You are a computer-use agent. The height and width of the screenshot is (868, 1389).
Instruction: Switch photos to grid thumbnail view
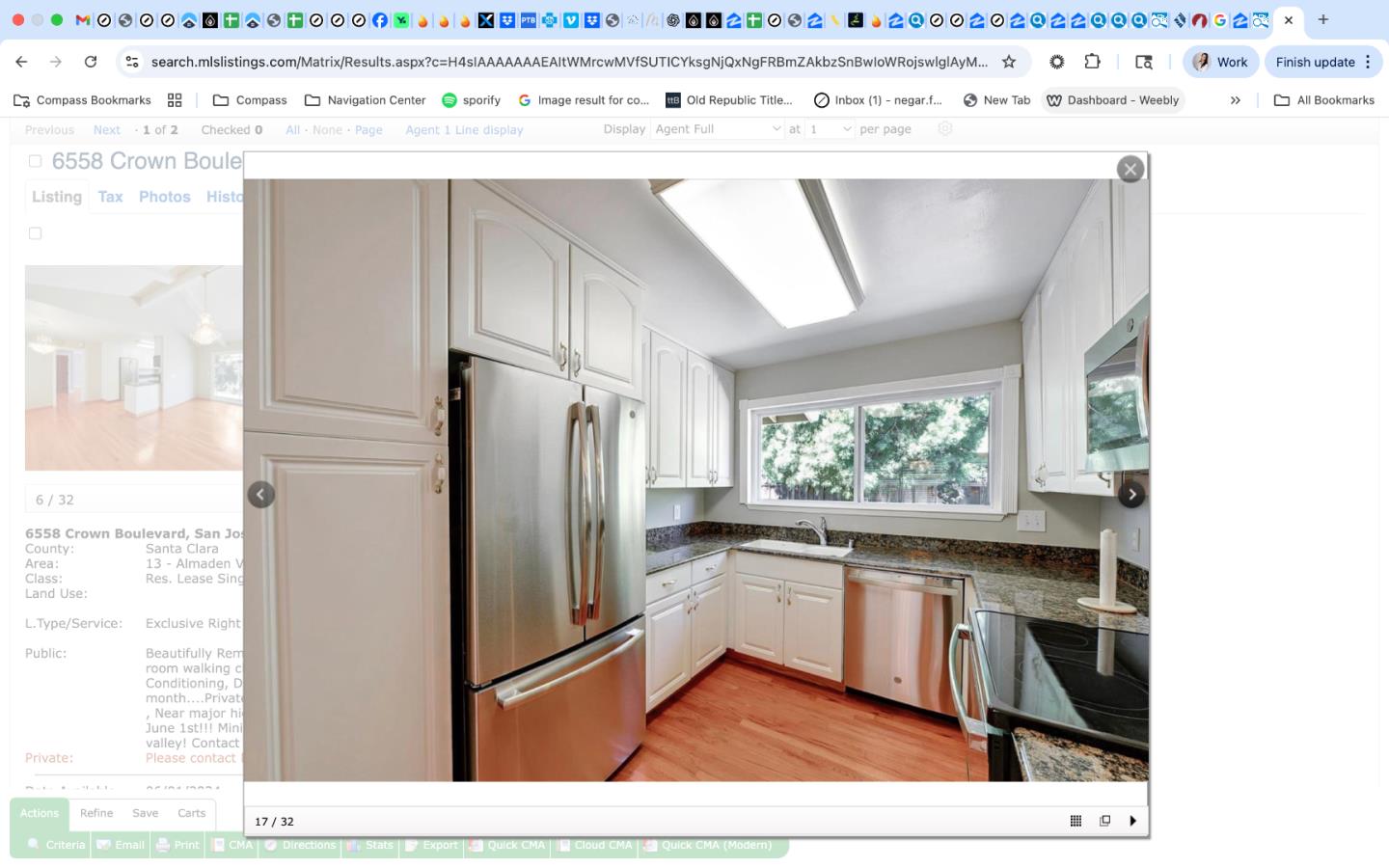(1076, 821)
